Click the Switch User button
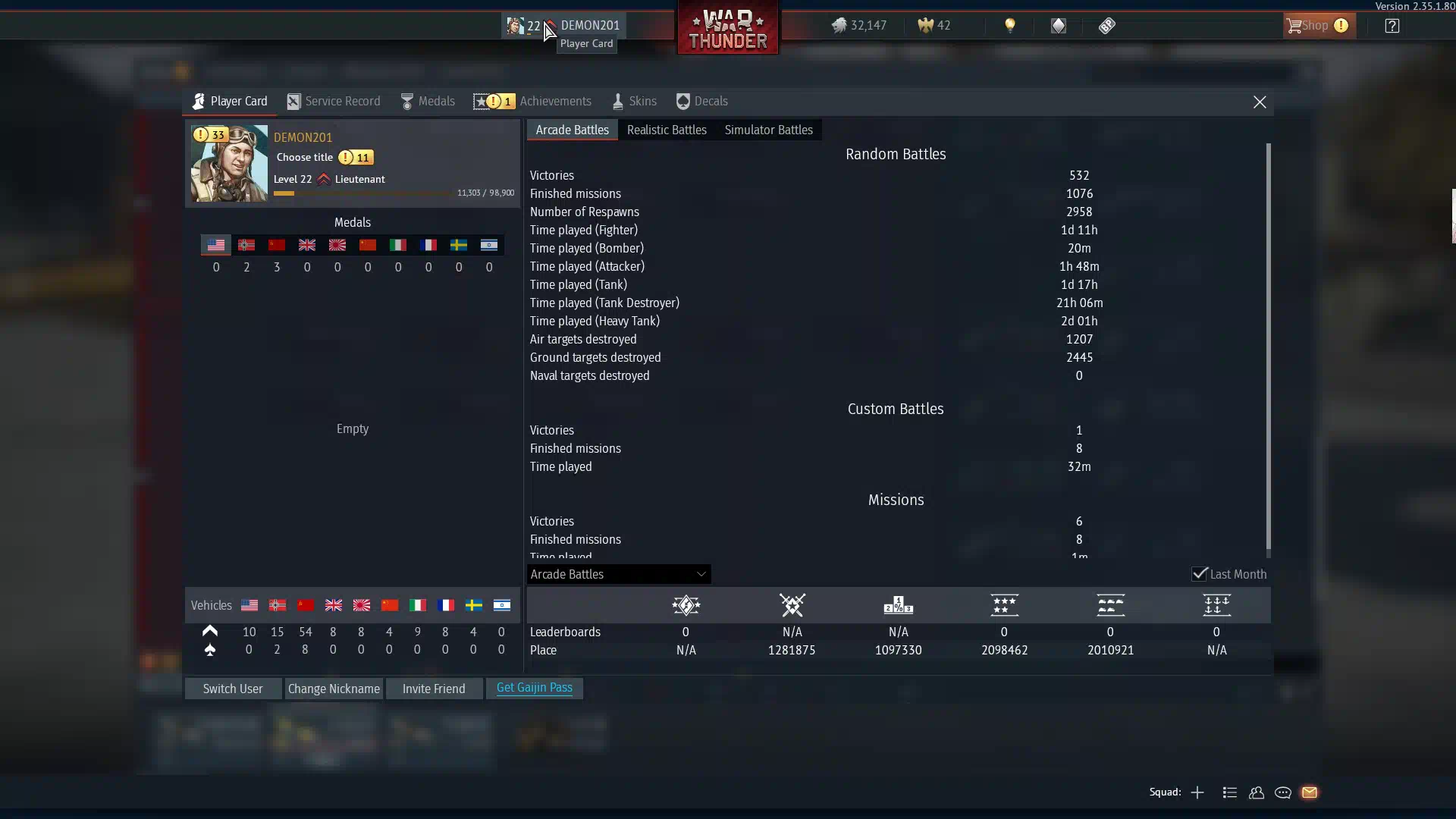 click(x=233, y=689)
